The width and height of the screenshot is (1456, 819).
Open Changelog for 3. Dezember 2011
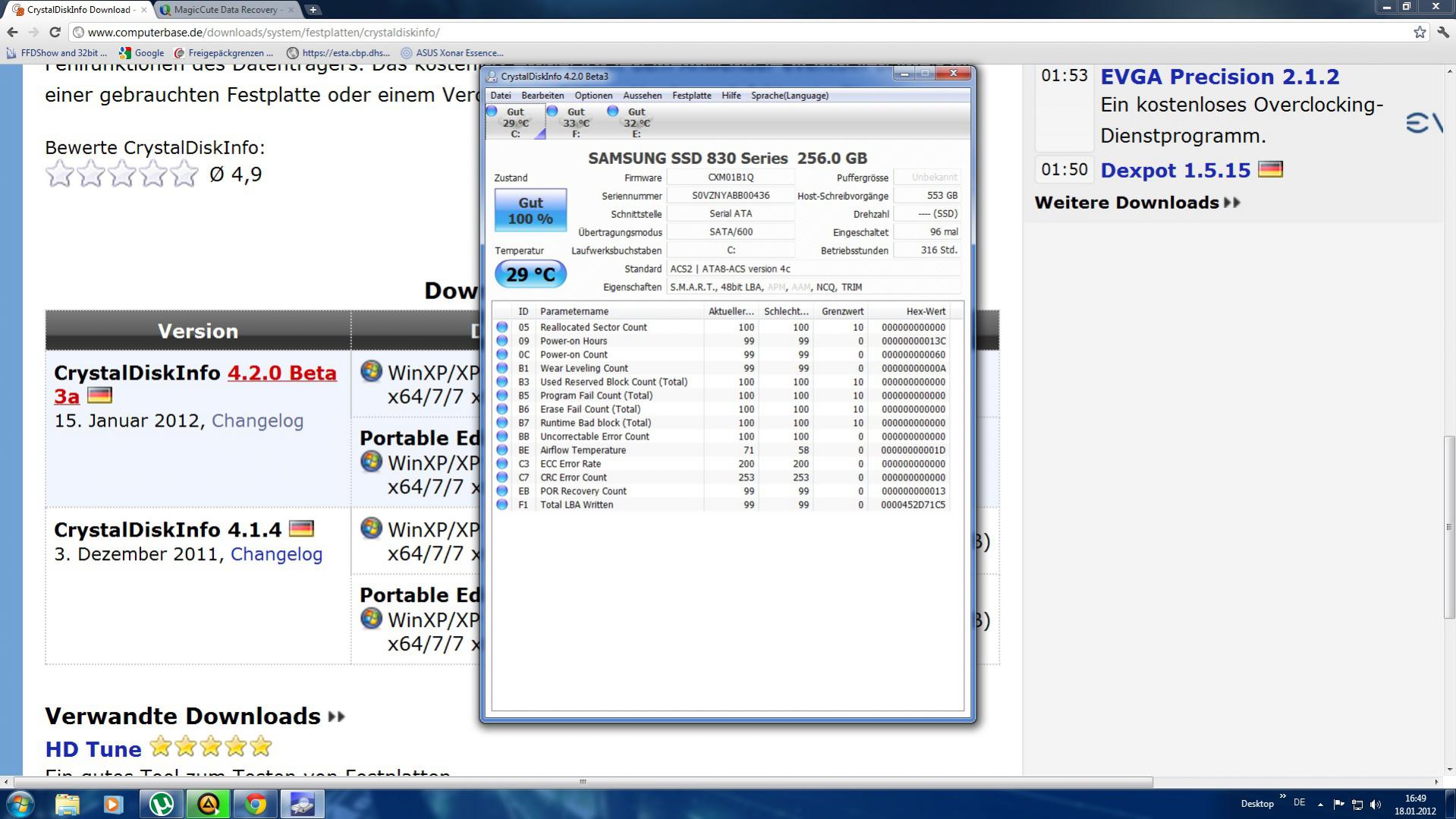(x=276, y=554)
